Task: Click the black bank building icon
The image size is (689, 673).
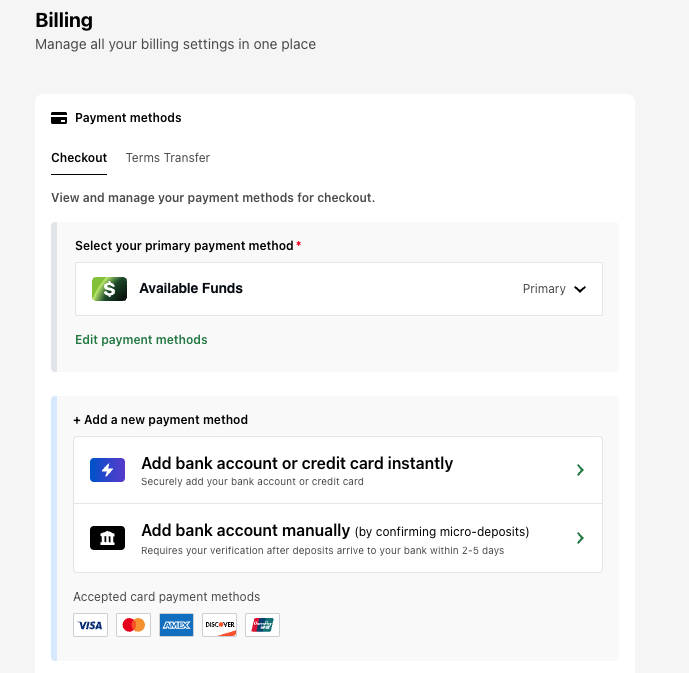Action: (107, 538)
